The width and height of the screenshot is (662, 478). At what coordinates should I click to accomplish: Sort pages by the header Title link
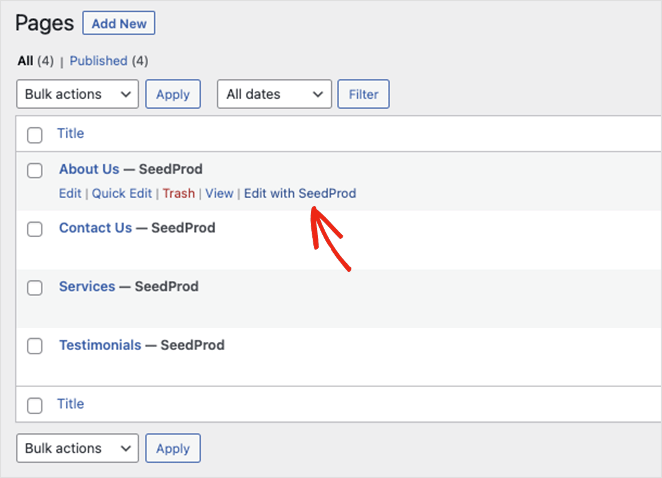tap(70, 134)
